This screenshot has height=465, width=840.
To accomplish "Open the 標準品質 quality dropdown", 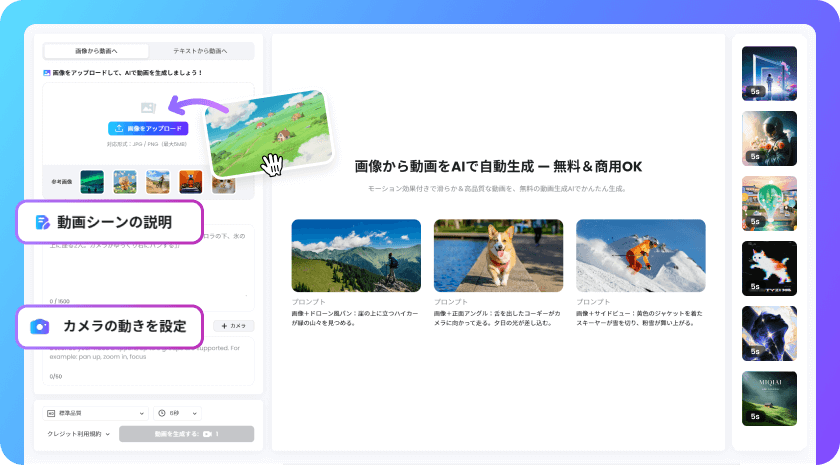I will pyautogui.click(x=95, y=413).
